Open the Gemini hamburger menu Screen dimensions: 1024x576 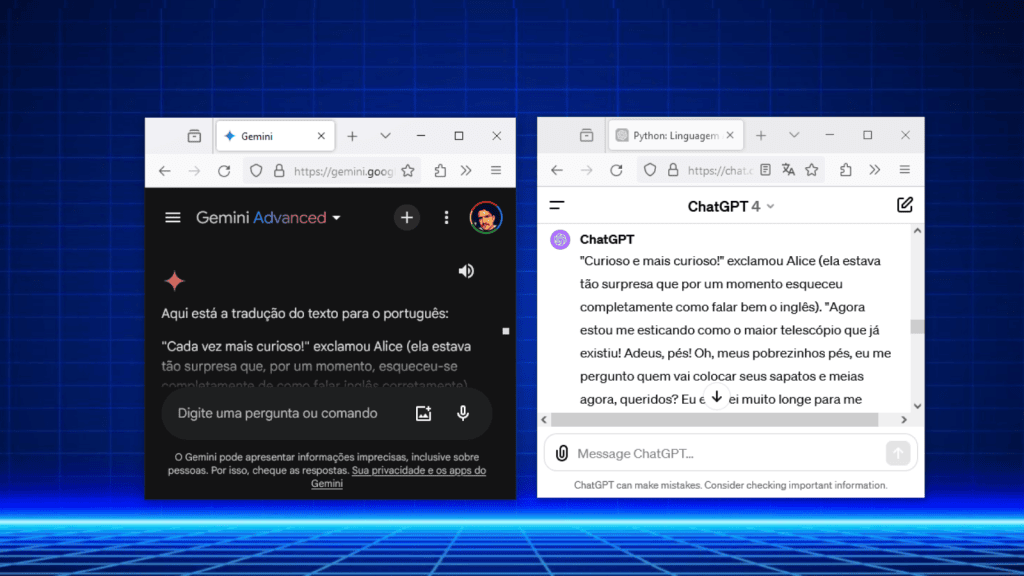(x=172, y=217)
